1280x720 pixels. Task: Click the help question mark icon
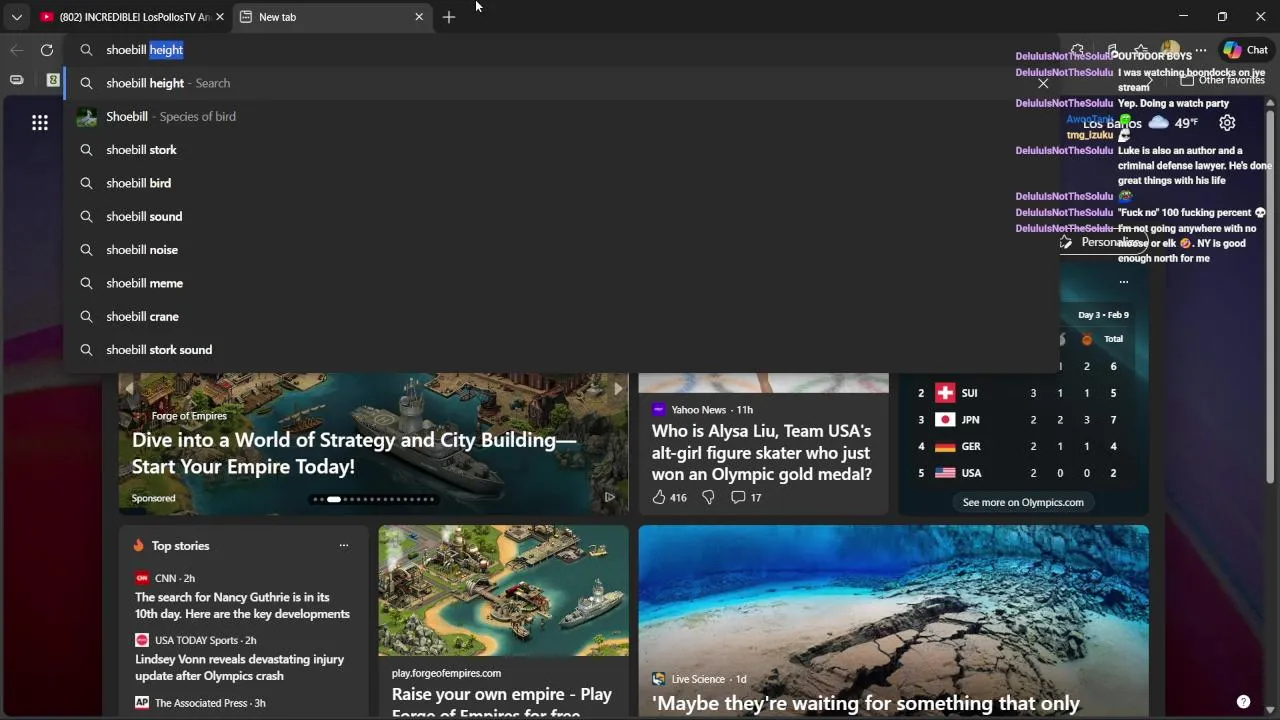1243,702
